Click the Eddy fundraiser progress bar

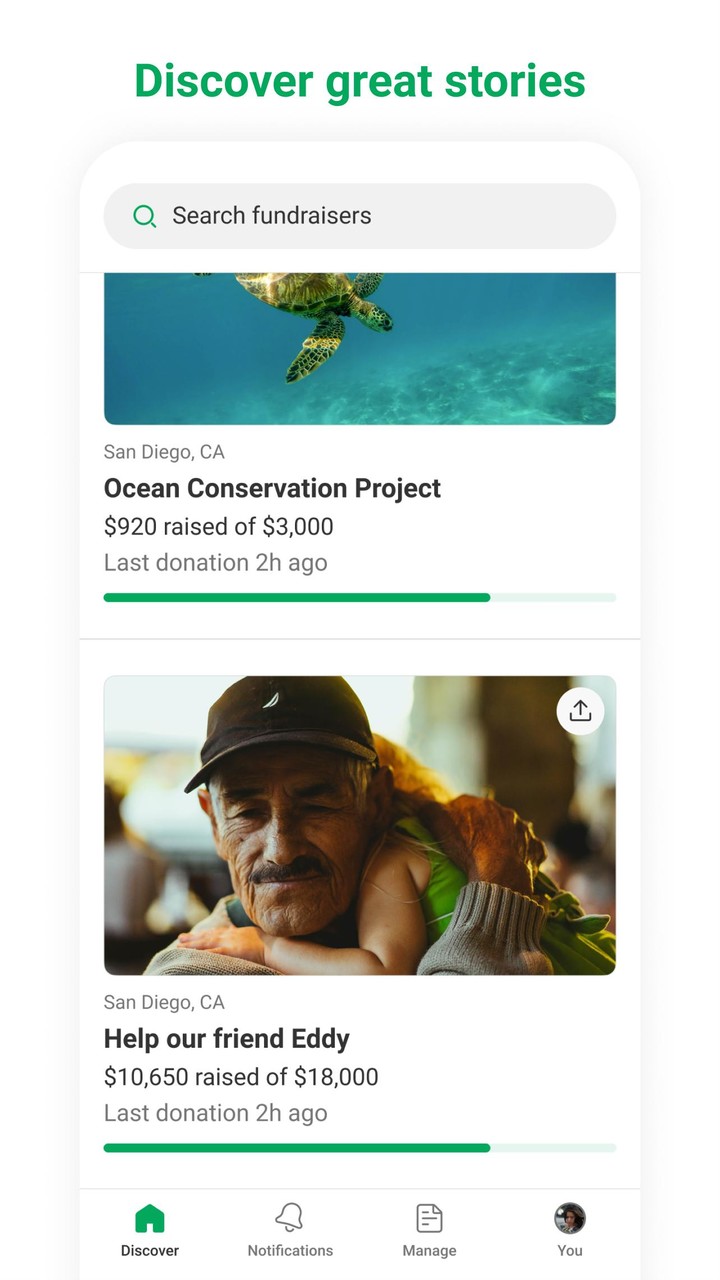[x=360, y=1148]
